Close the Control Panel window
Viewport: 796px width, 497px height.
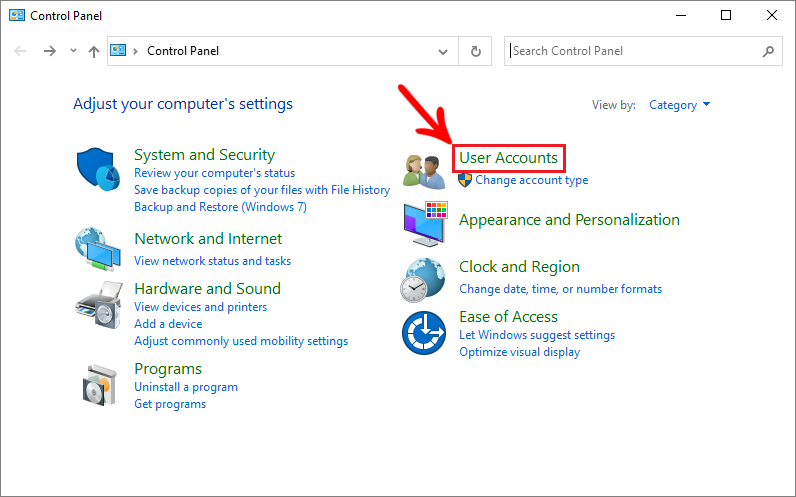(x=772, y=16)
